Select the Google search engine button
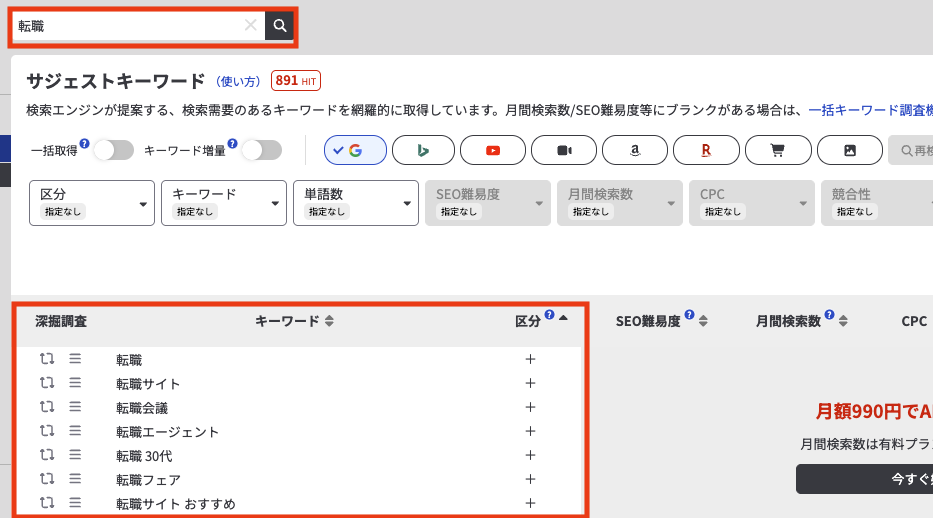Image resolution: width=933 pixels, height=518 pixels. 355,150
